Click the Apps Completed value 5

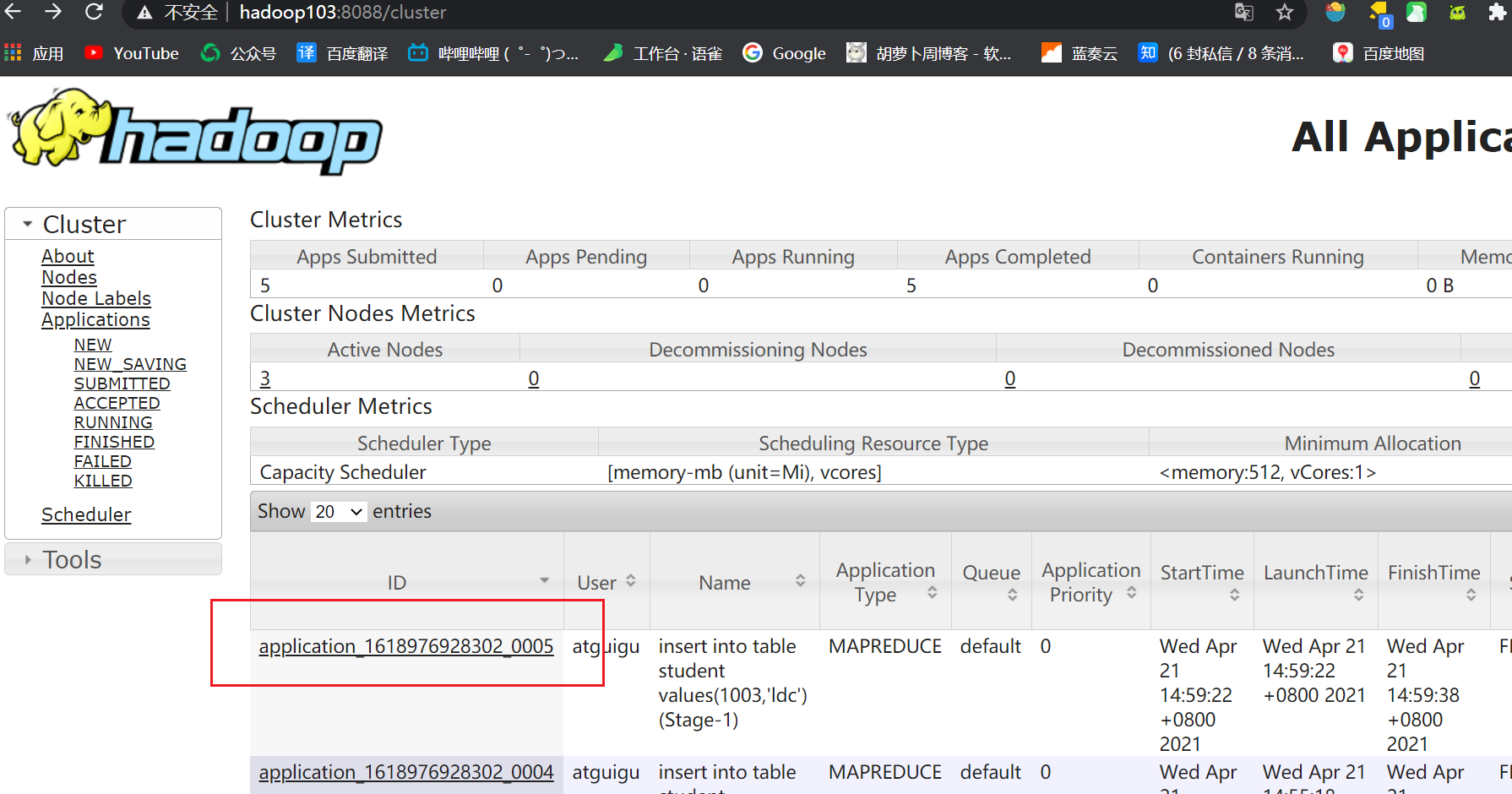tap(911, 286)
